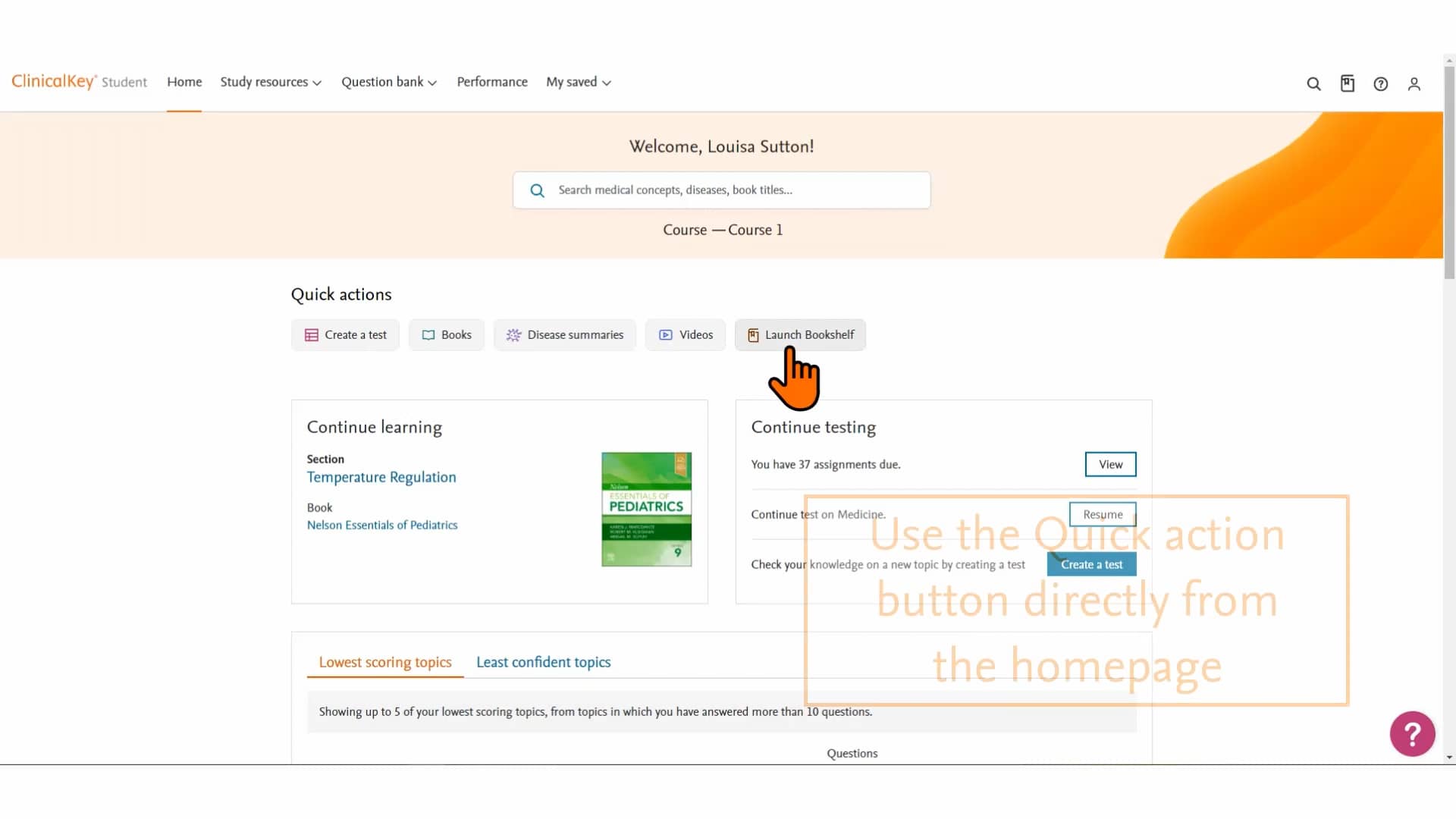1456x819 pixels.
Task: Select the Disease summaries quick action
Action: tap(564, 334)
